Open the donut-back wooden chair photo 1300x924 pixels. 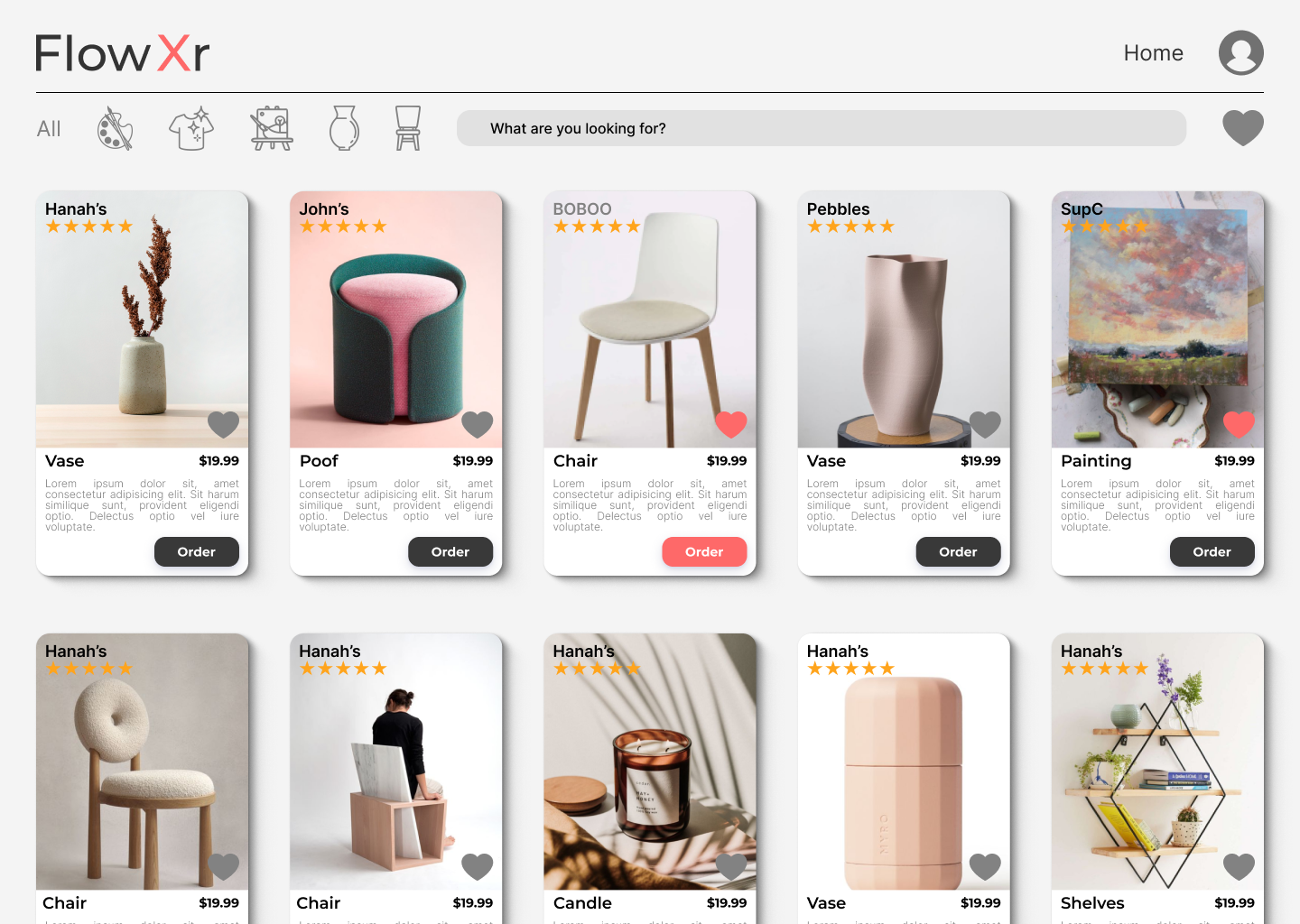point(142,762)
